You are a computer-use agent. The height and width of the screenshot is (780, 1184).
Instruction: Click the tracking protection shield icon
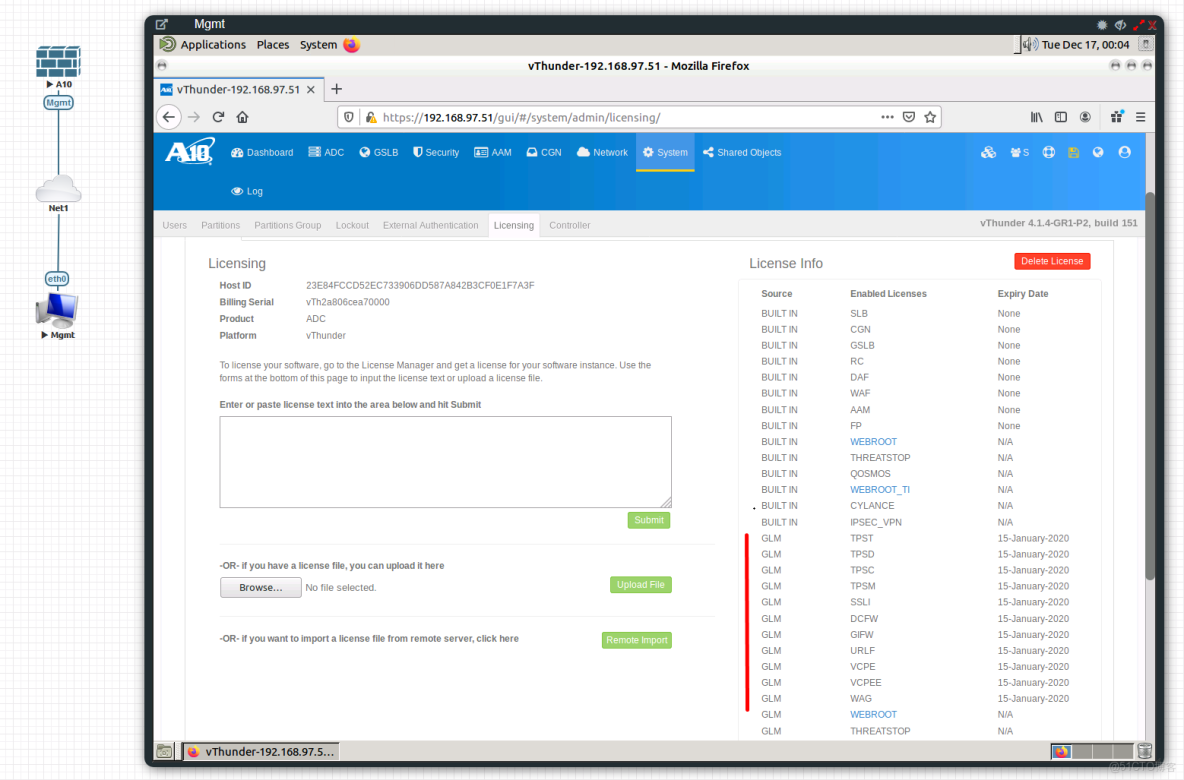[x=348, y=117]
